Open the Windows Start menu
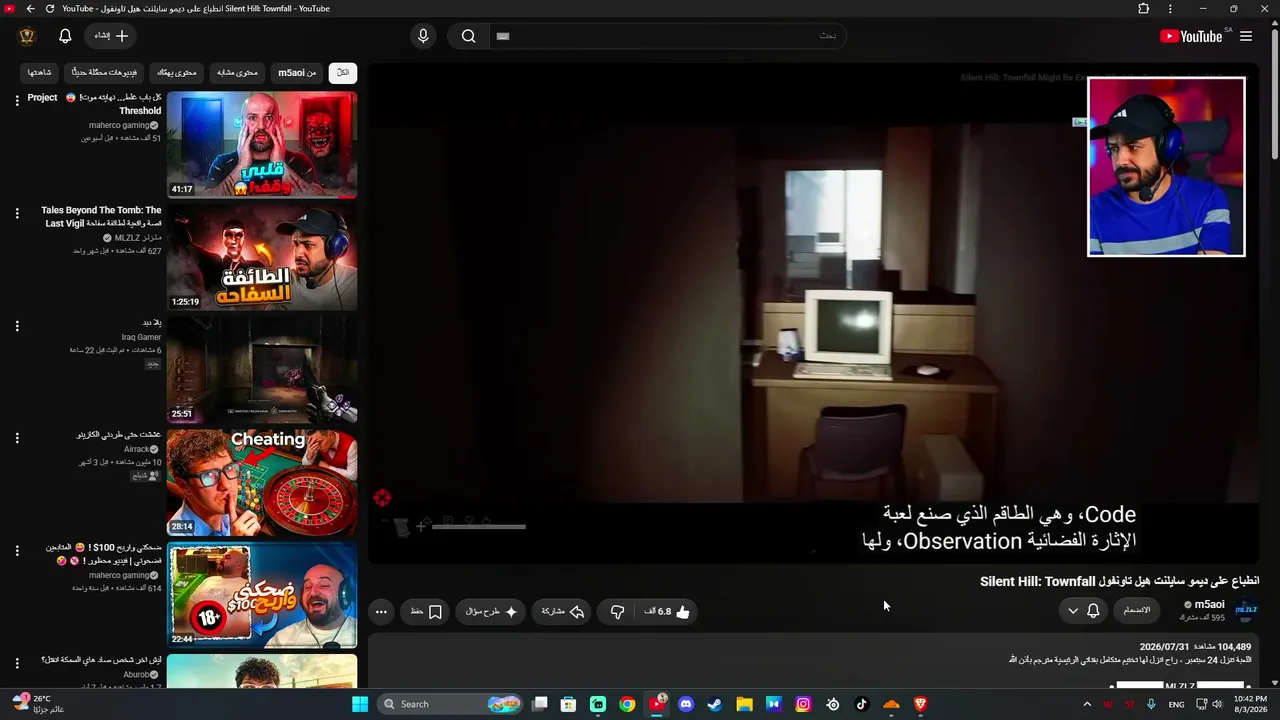This screenshot has width=1280, height=720. pyautogui.click(x=360, y=704)
